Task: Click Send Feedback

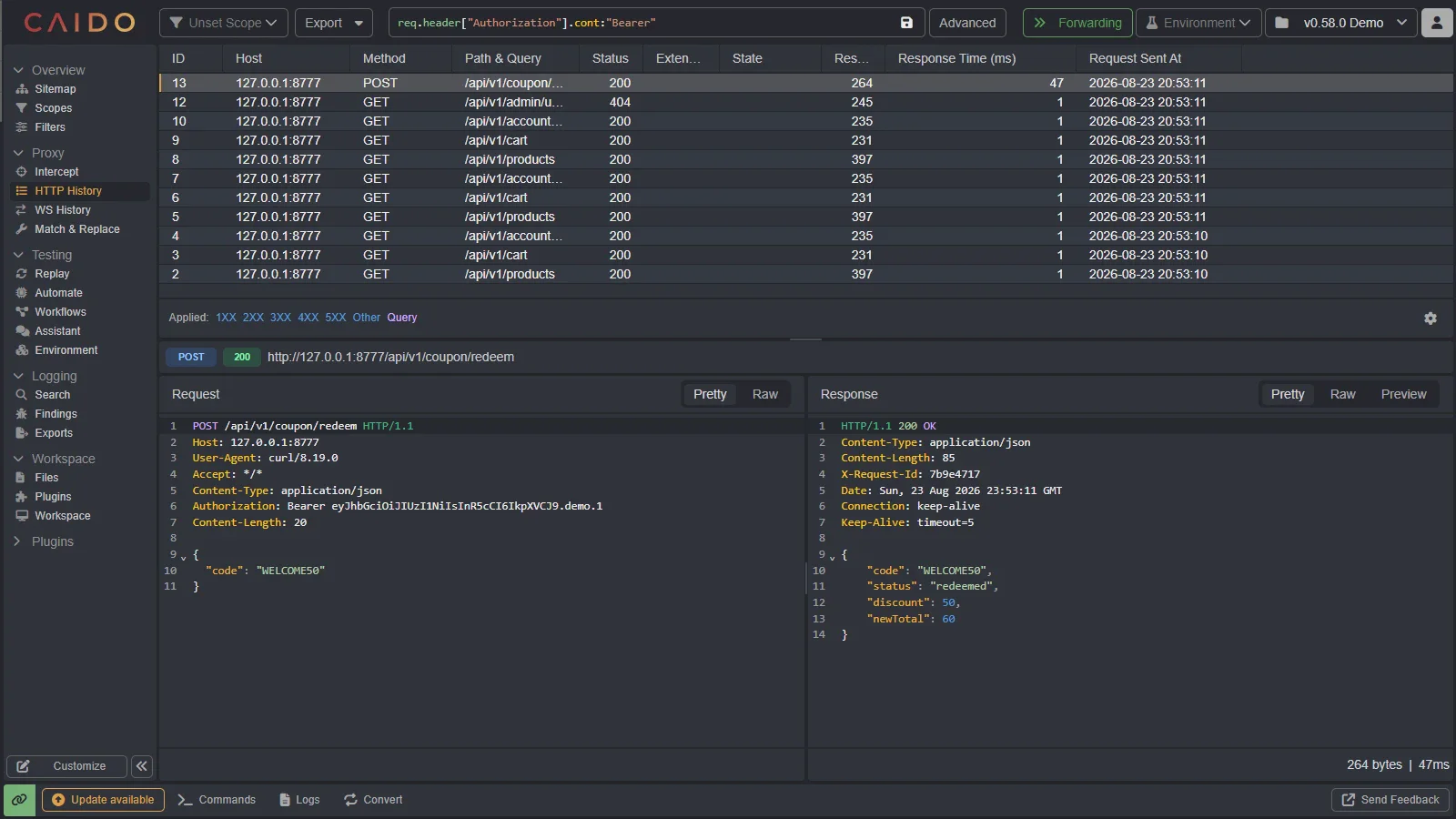Action: 1390,800
